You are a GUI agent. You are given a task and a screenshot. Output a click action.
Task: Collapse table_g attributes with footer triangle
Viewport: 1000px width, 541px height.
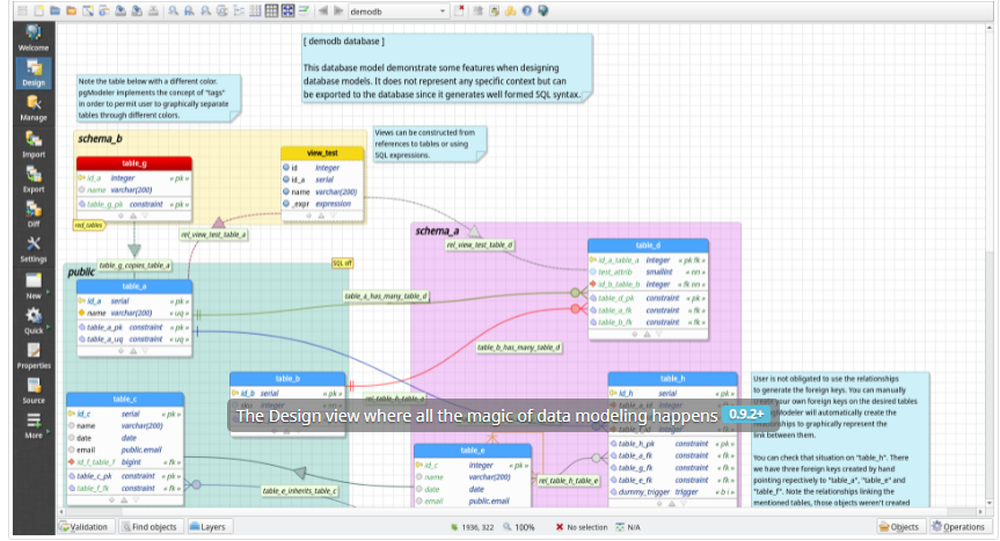[x=133, y=216]
